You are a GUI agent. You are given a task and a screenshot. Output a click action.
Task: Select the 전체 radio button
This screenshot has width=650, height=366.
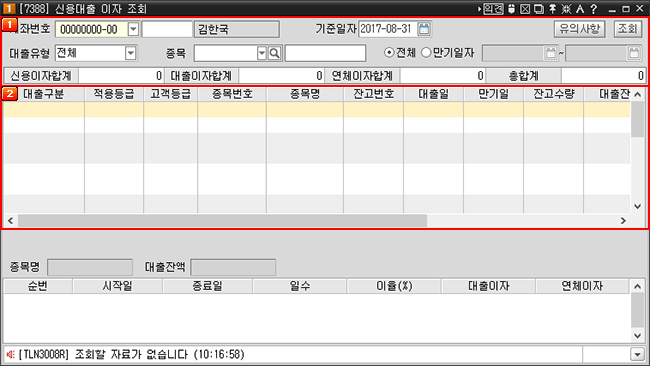point(389,53)
